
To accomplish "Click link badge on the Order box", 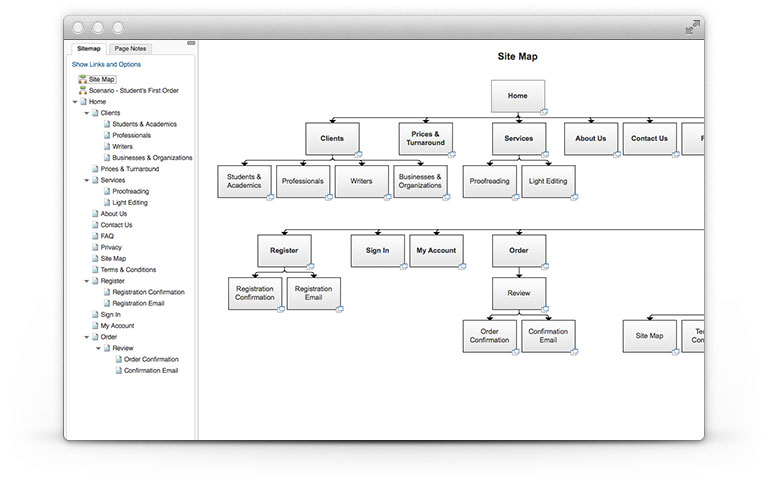I will click(545, 266).
